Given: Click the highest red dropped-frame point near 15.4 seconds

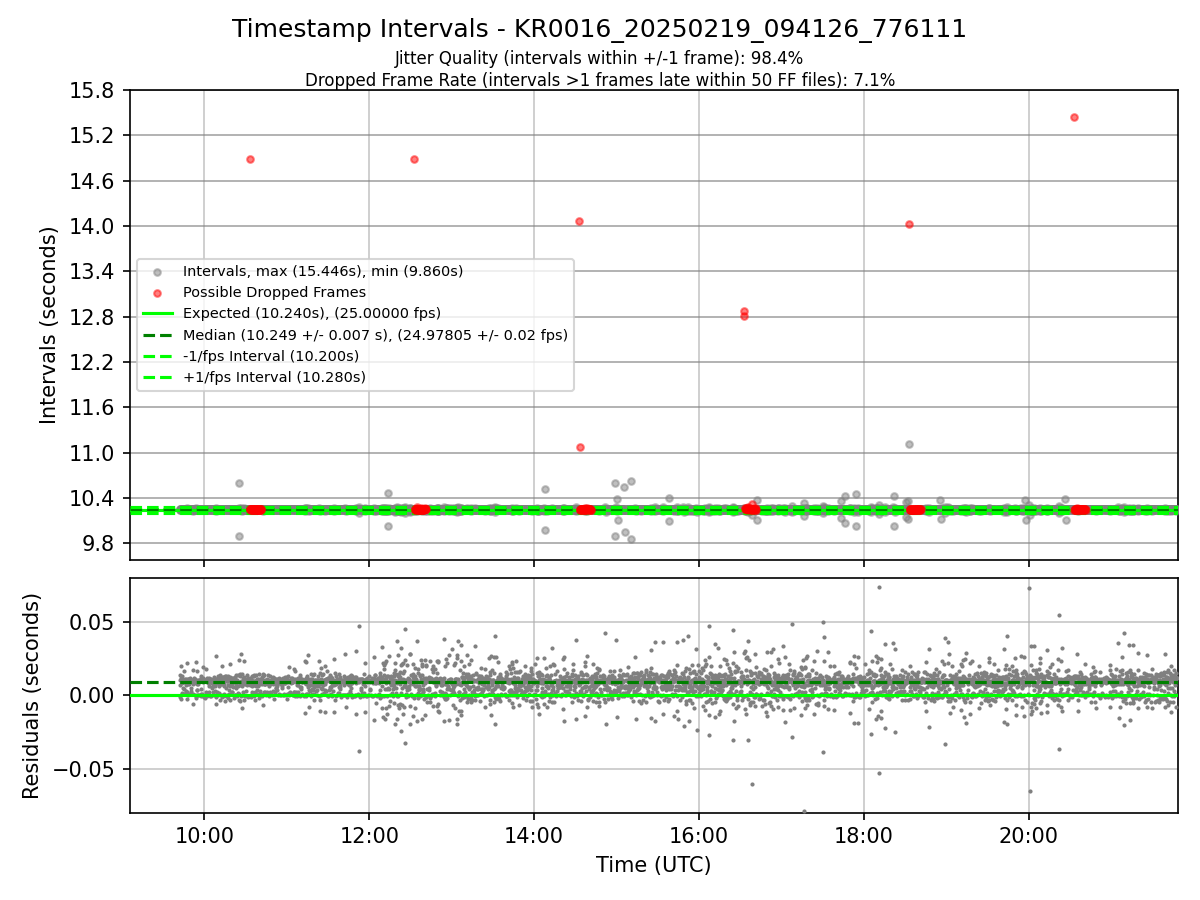Looking at the screenshot, I should tap(1074, 117).
